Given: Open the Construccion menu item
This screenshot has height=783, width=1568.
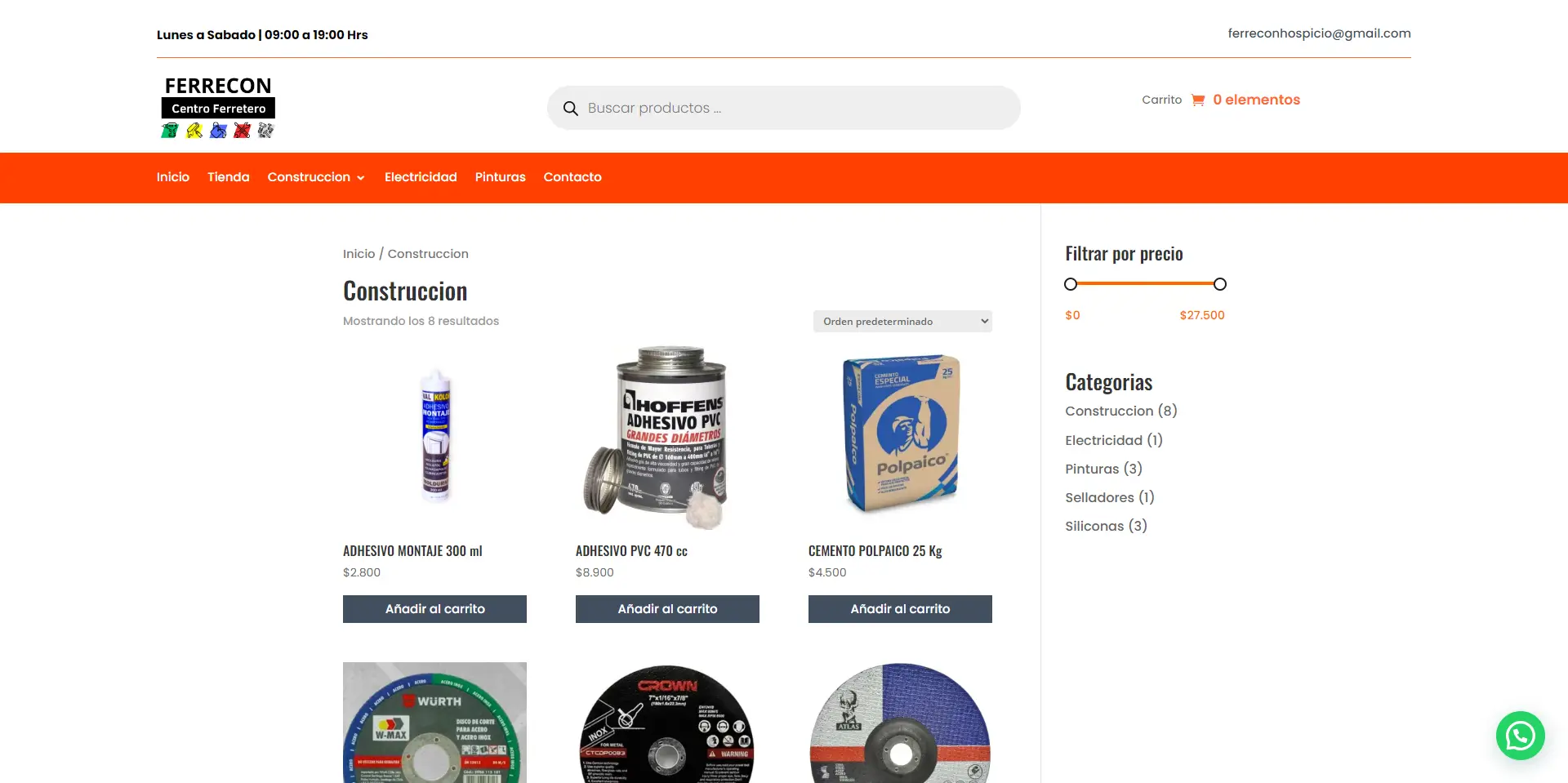Looking at the screenshot, I should (x=309, y=177).
